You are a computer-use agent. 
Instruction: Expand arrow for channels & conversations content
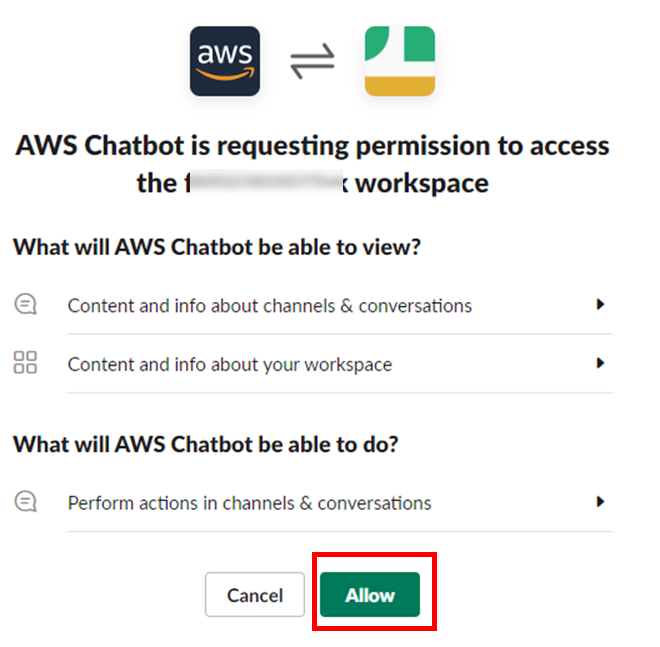(x=600, y=304)
